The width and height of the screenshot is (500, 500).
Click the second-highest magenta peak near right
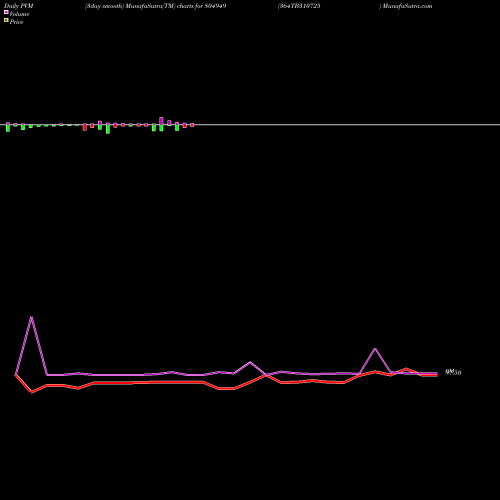pos(375,349)
